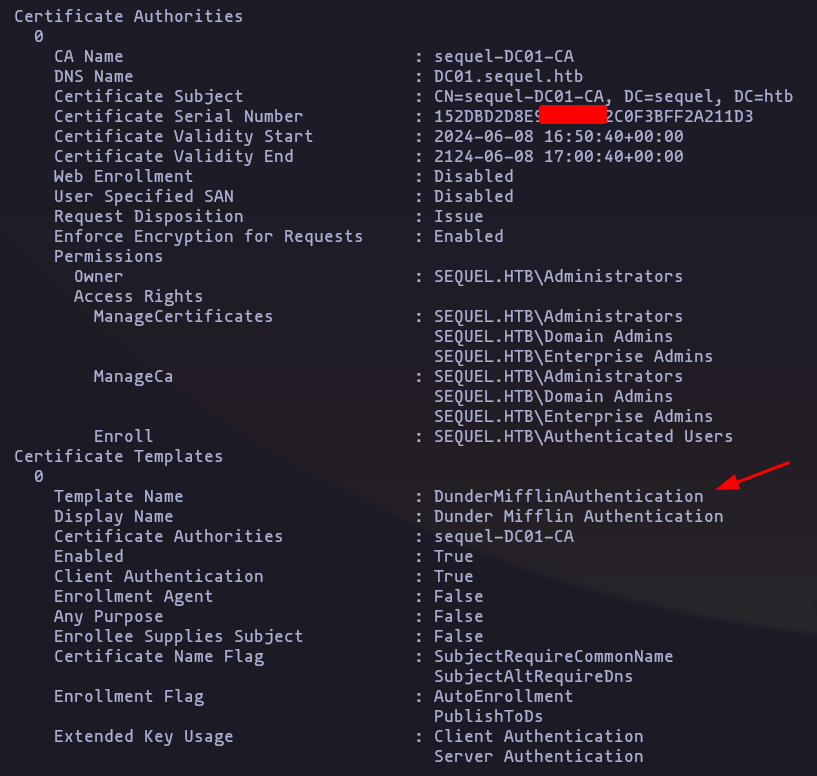The height and width of the screenshot is (776, 817).
Task: Click the red redaction box over the serial number
Action: click(573, 115)
